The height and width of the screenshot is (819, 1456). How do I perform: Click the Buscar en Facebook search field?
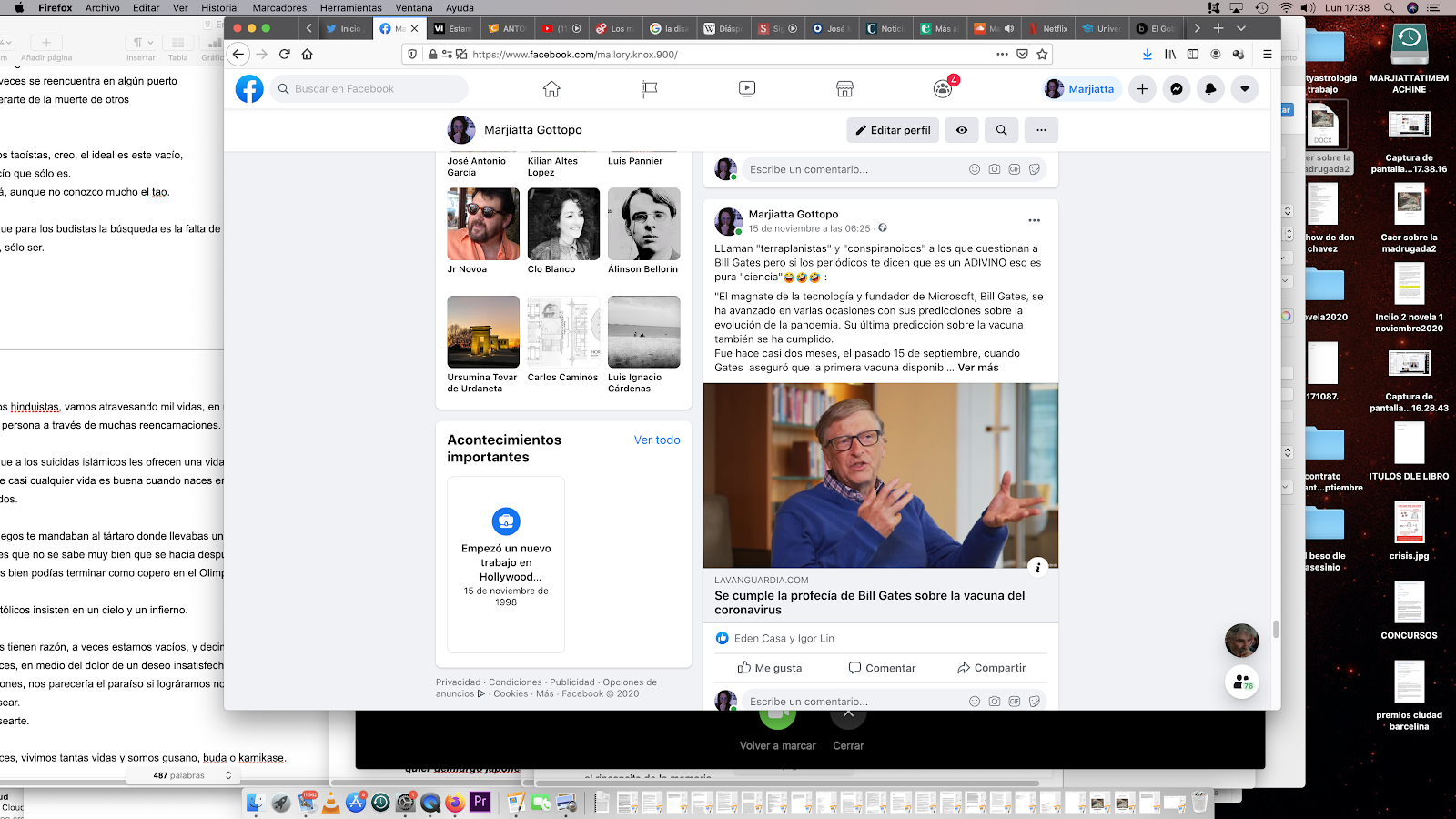pos(369,89)
